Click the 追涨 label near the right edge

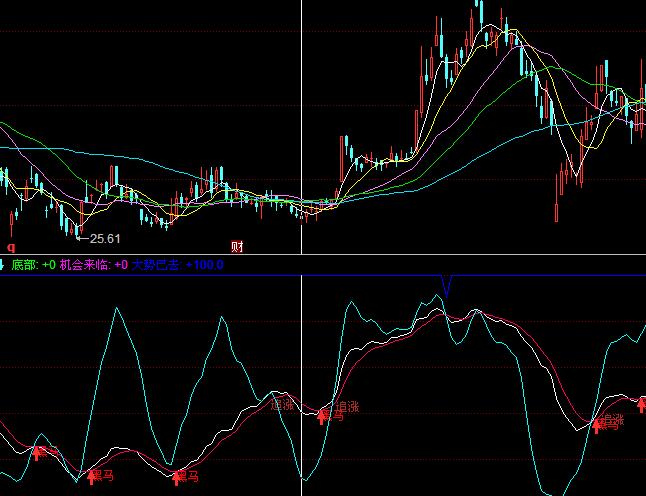pyautogui.click(x=610, y=420)
